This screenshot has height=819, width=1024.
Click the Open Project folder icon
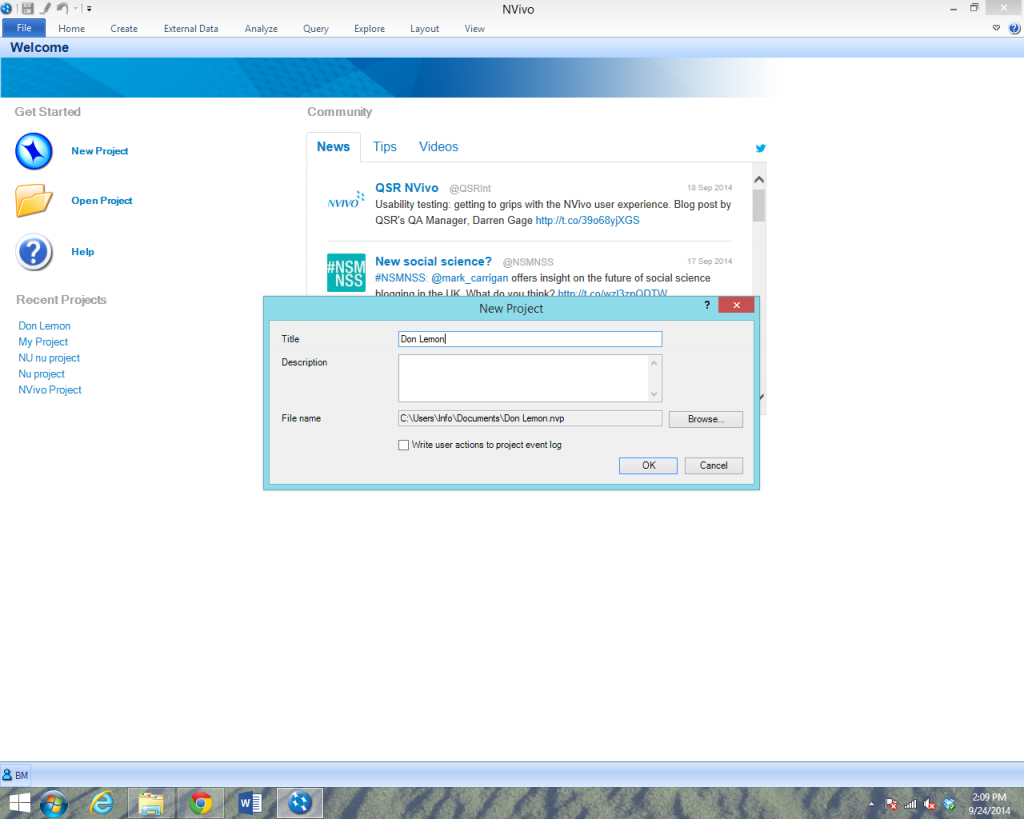33,201
